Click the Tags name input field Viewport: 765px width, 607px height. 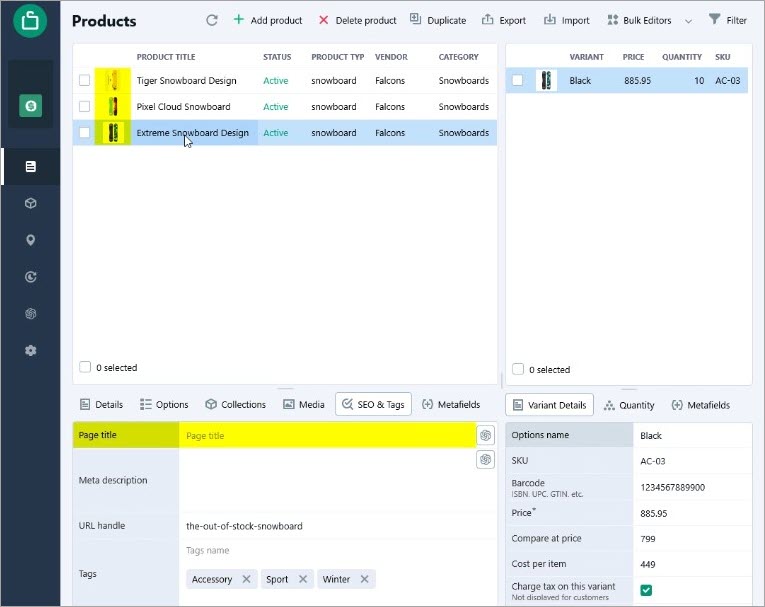tap(338, 550)
